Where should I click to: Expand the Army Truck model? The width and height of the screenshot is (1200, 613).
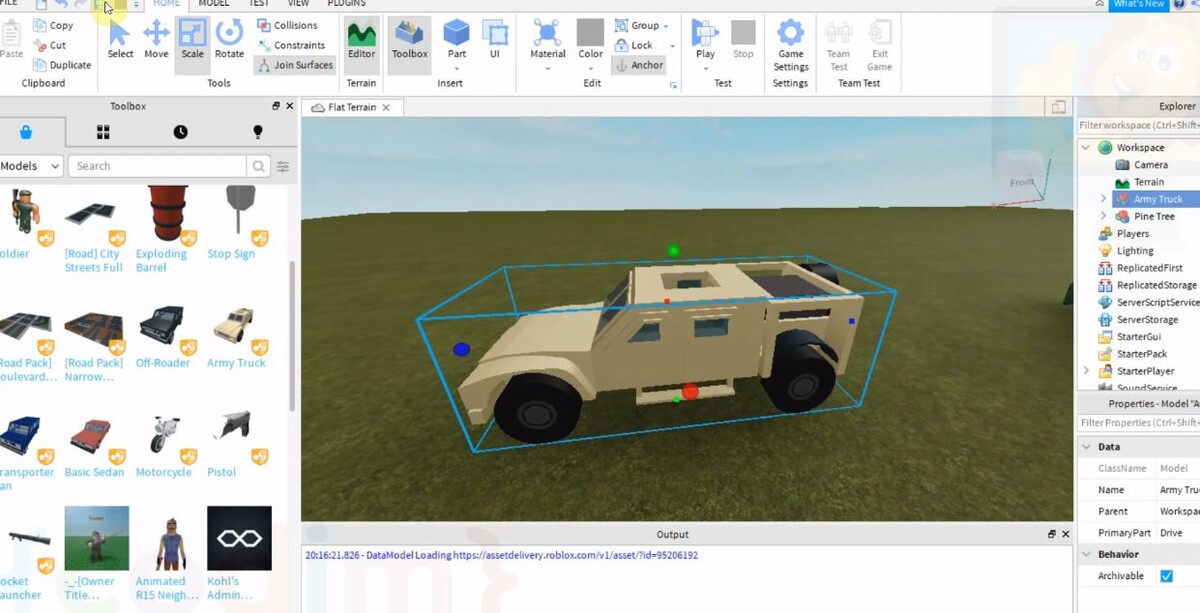tap(1103, 199)
